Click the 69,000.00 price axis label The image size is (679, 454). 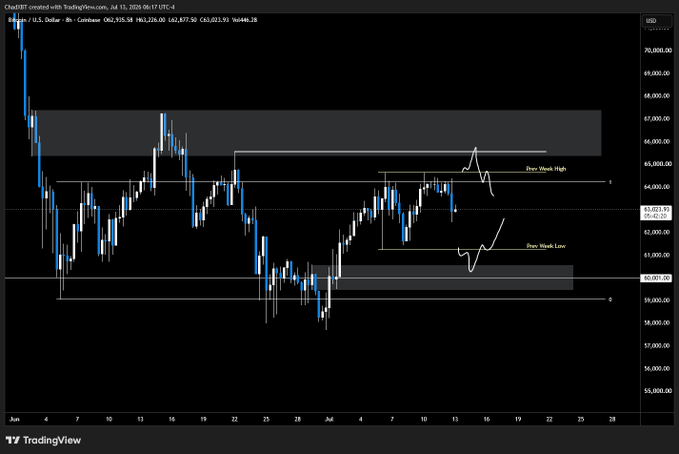click(657, 73)
